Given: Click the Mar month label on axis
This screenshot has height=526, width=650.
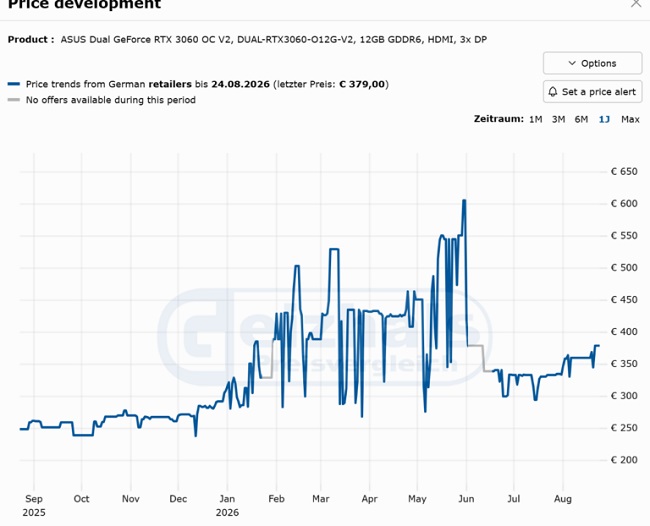Looking at the screenshot, I should pyautogui.click(x=320, y=499).
